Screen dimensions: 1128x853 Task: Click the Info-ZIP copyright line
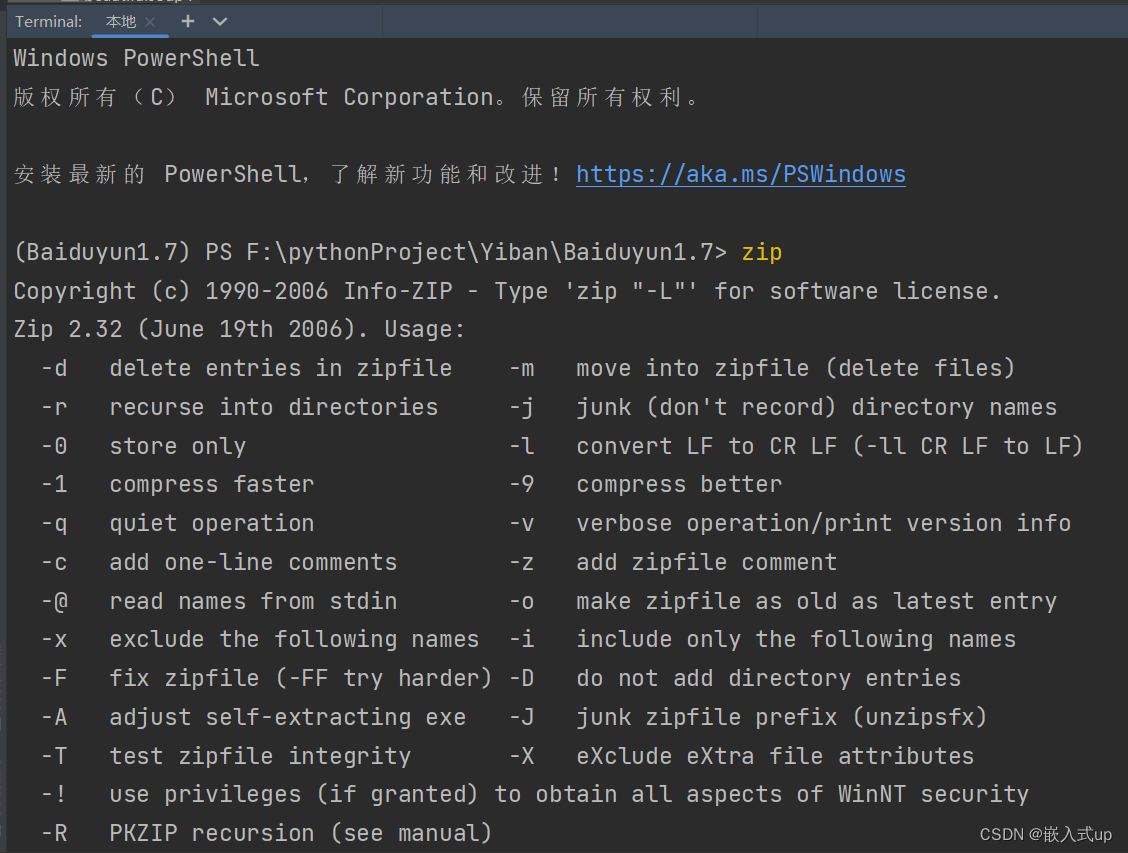[x=507, y=291]
